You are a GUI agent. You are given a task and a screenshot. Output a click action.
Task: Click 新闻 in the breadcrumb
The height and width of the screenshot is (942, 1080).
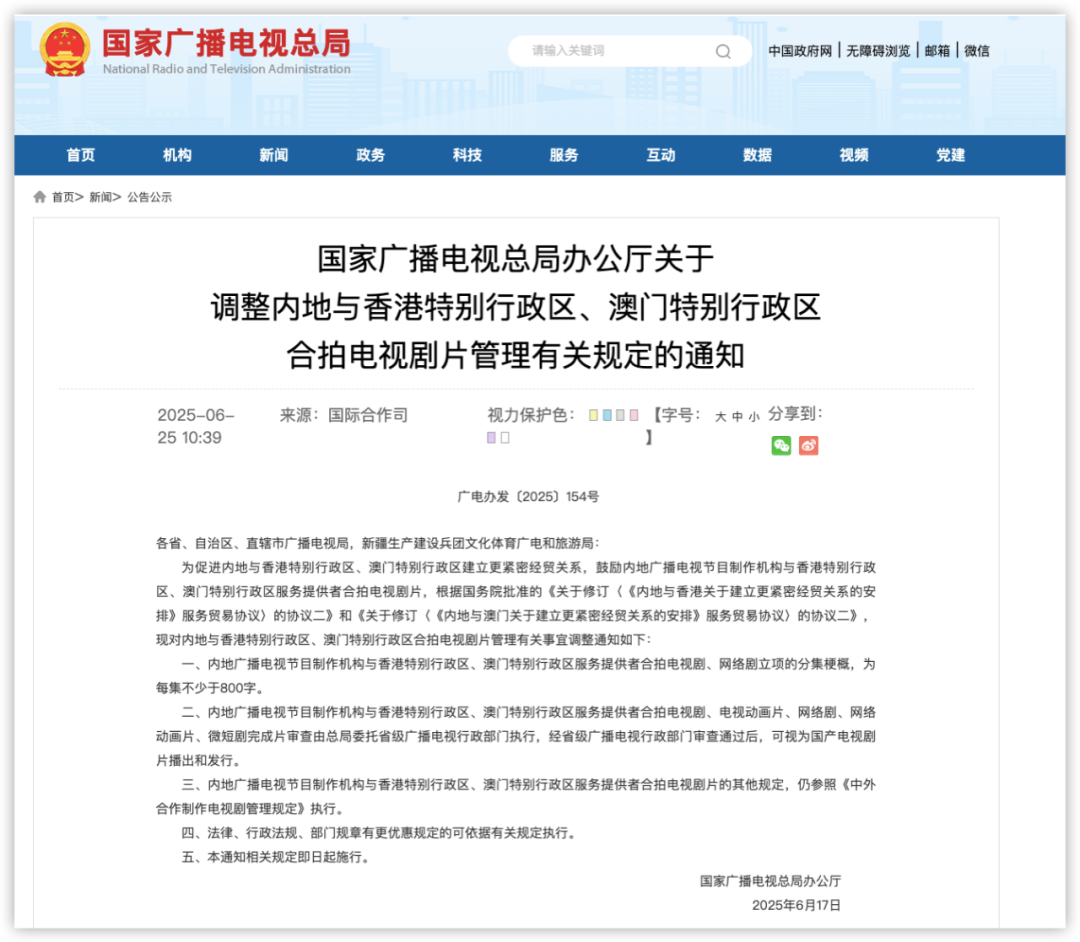101,197
